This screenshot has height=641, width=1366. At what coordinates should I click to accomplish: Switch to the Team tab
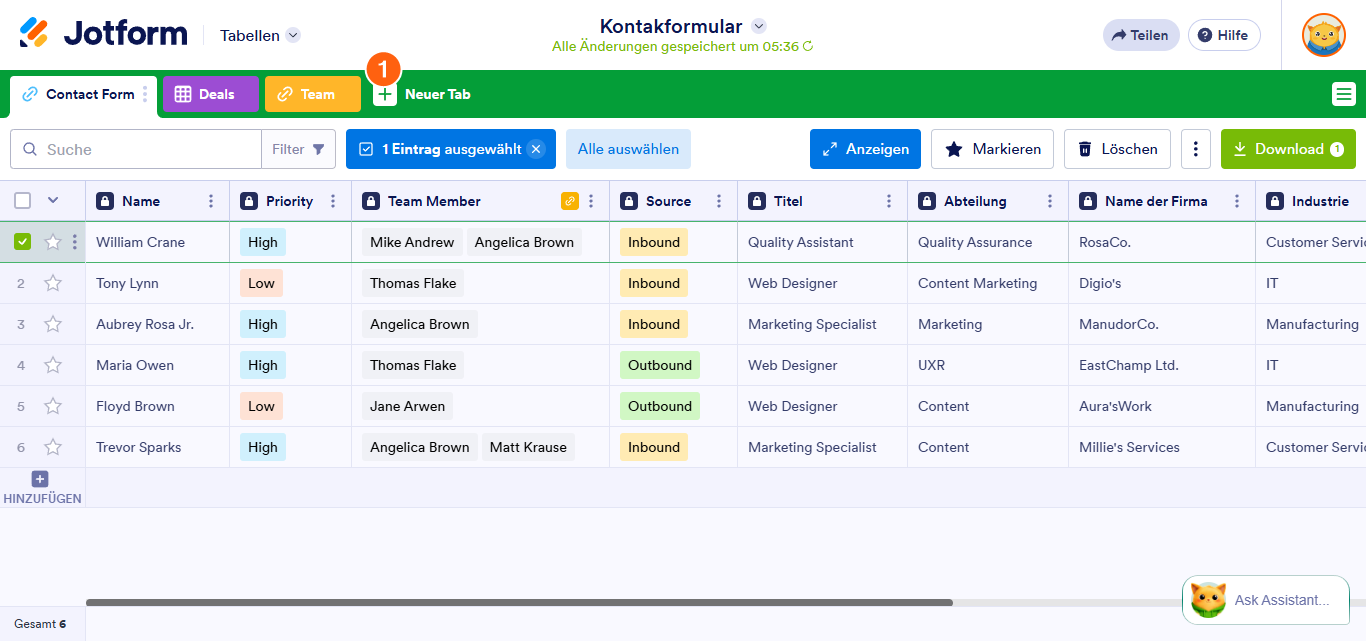pyautogui.click(x=311, y=93)
